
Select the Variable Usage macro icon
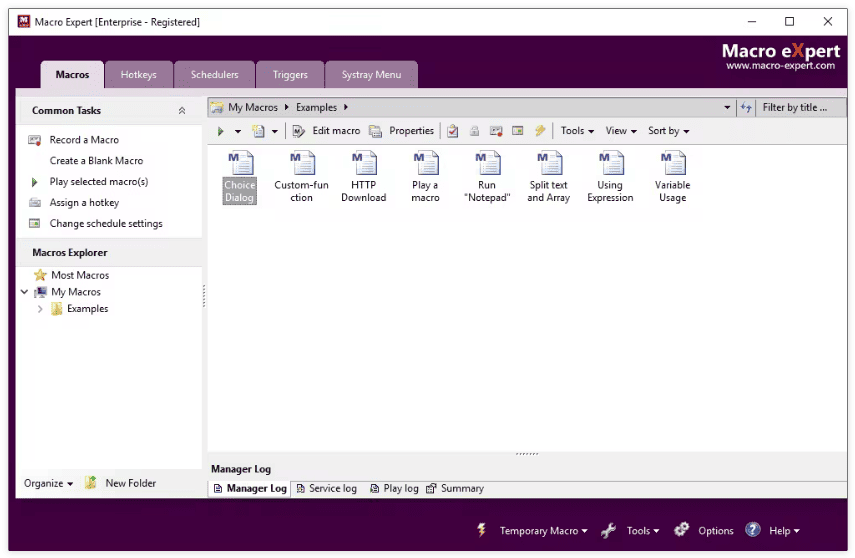[x=672, y=177]
